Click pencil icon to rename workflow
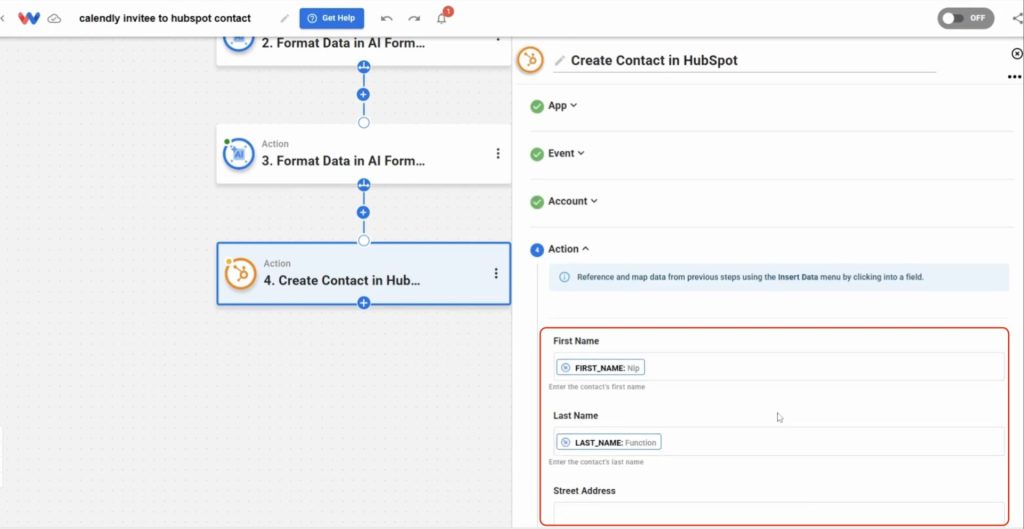The height and width of the screenshot is (529, 1024). click(284, 18)
